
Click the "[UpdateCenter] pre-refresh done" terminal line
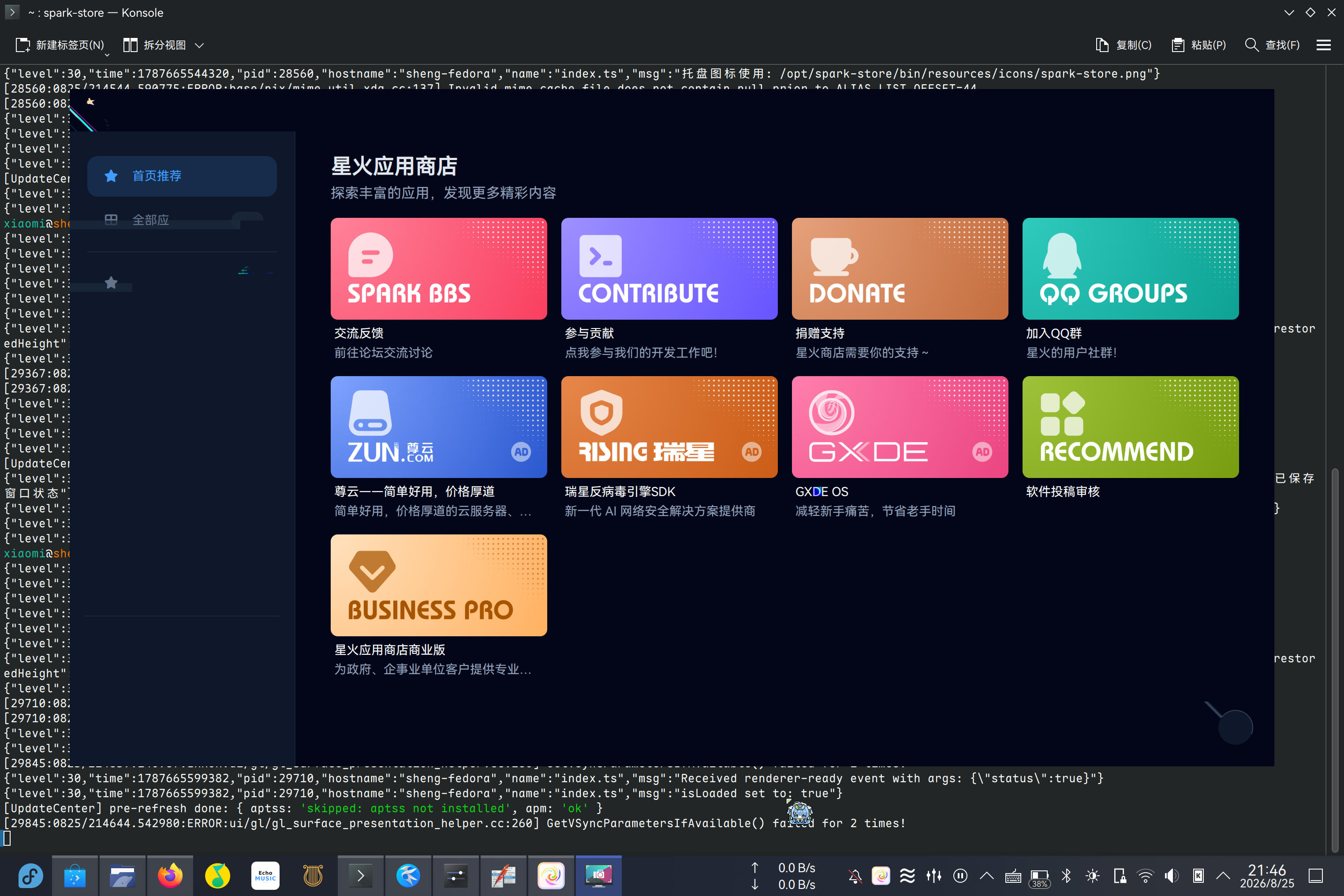point(303,808)
